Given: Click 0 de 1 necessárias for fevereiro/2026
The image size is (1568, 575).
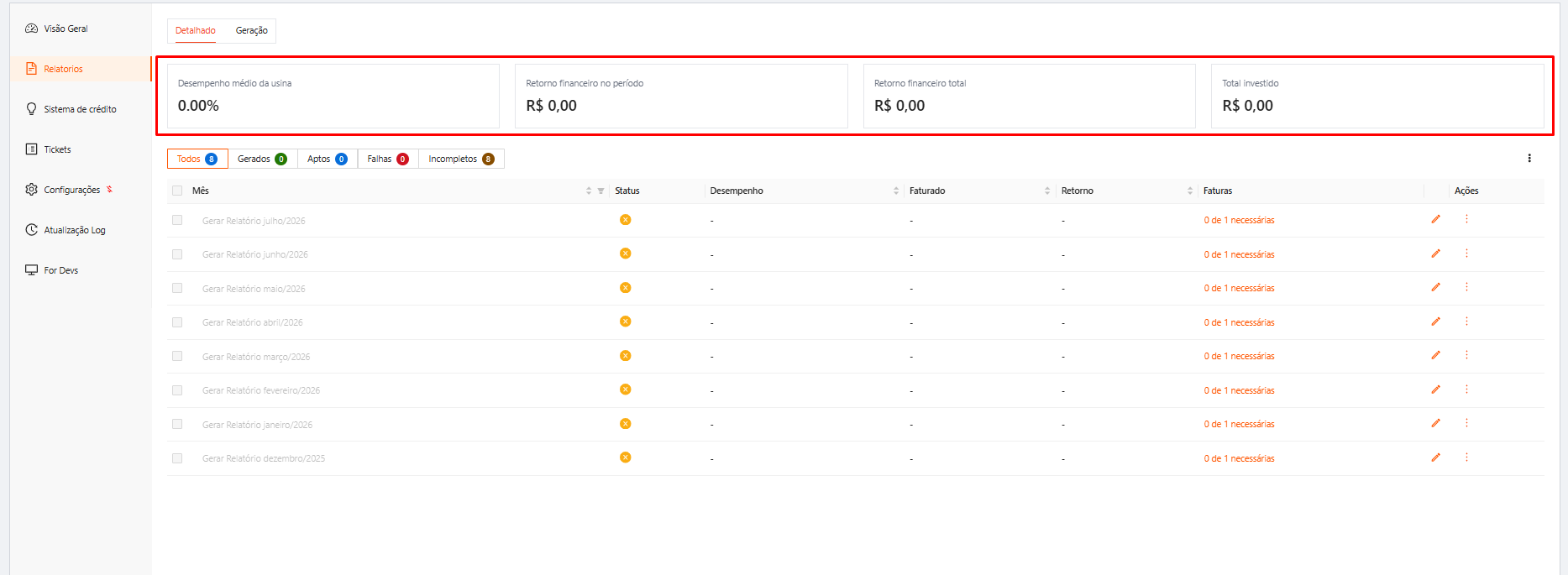Looking at the screenshot, I should coord(1239,390).
